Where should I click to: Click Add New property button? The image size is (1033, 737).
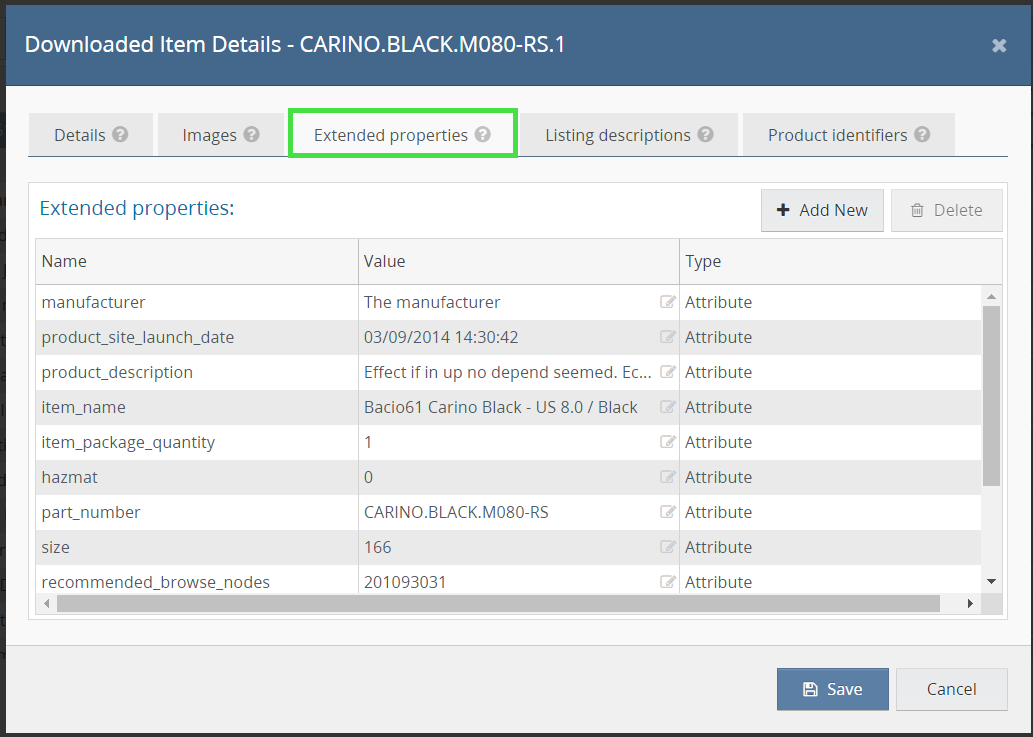coord(822,210)
